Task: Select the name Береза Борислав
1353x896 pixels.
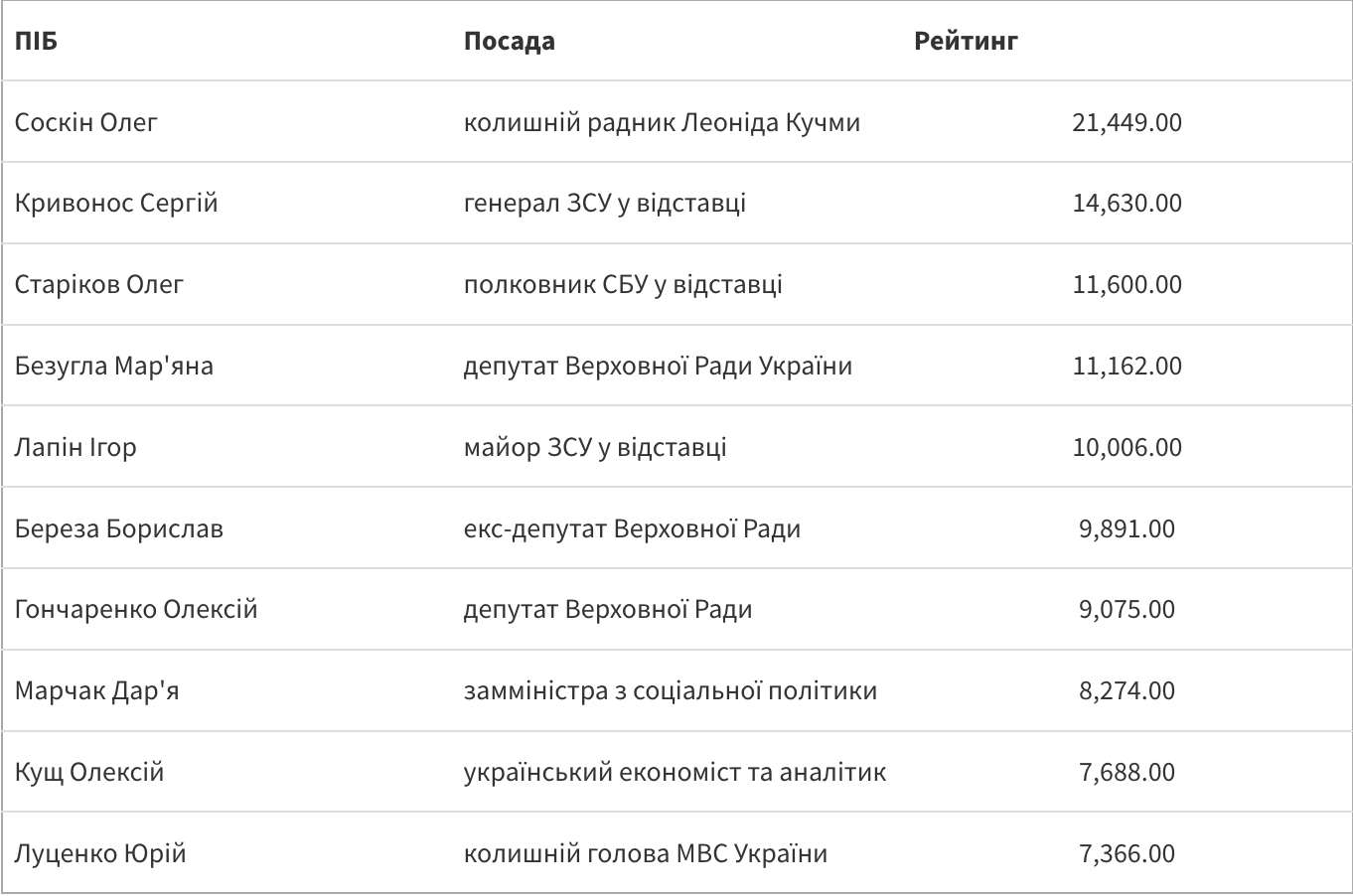Action: point(119,528)
